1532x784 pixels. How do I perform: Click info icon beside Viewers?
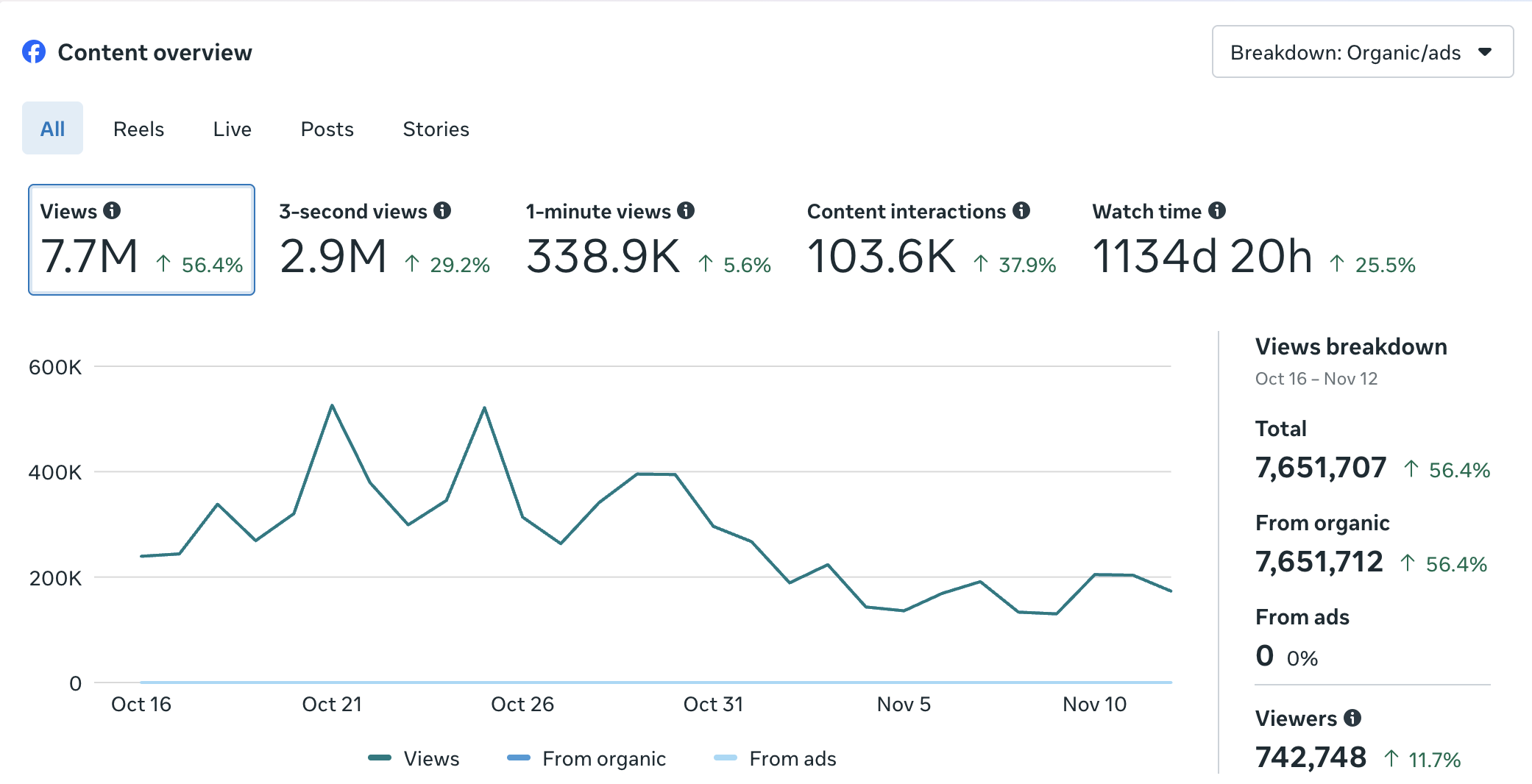click(1352, 718)
